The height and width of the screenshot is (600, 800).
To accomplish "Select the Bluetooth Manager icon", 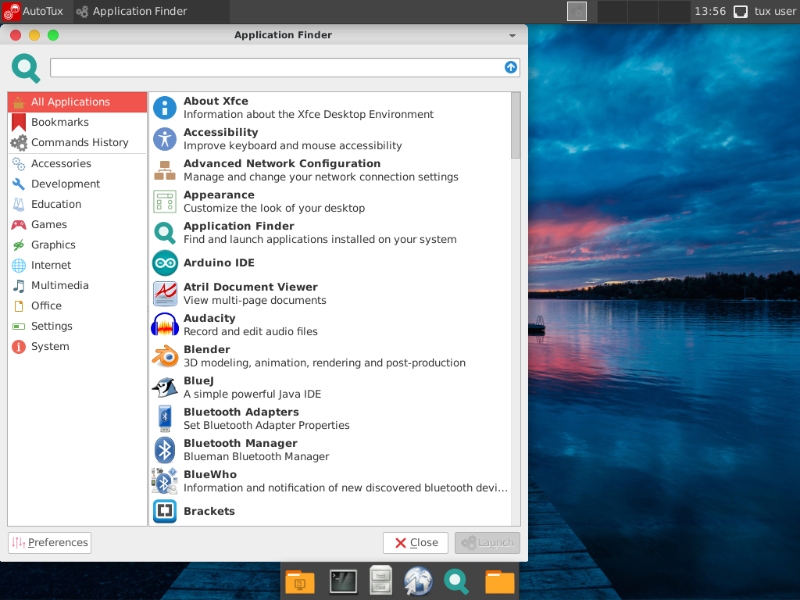I will tap(165, 449).
